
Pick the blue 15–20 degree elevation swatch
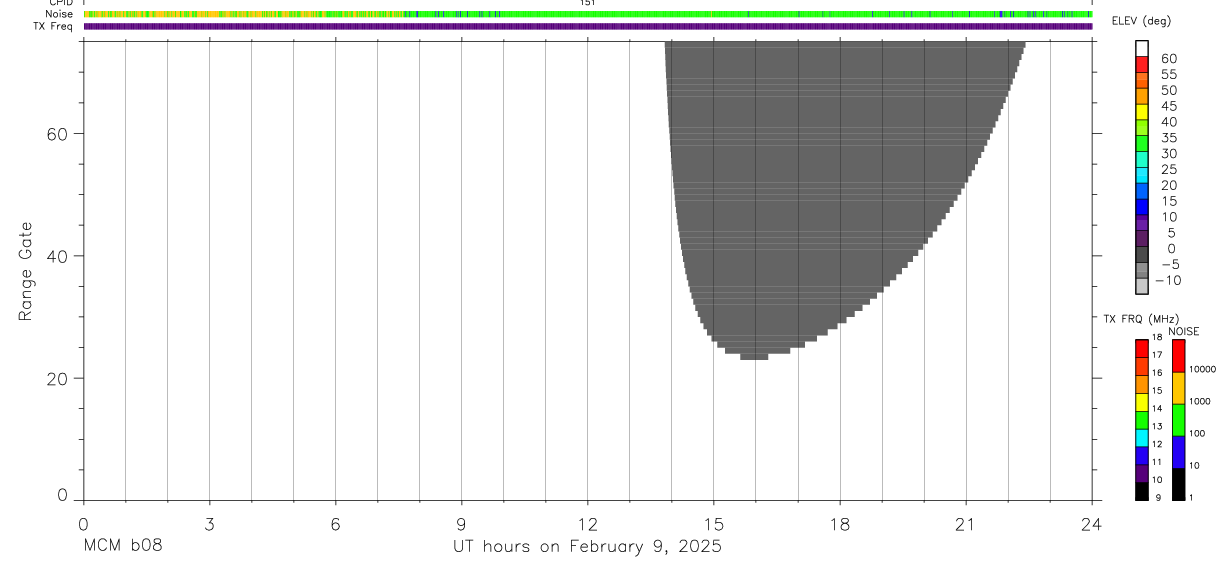[1142, 191]
